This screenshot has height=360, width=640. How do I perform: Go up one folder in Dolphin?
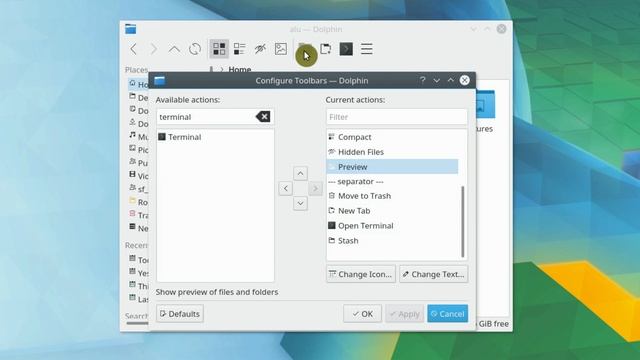(174, 49)
